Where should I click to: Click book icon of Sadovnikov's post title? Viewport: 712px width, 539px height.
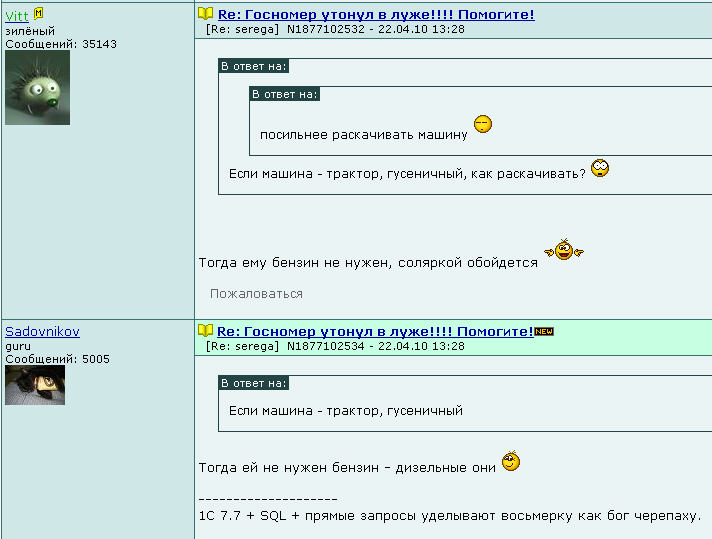pyautogui.click(x=205, y=330)
